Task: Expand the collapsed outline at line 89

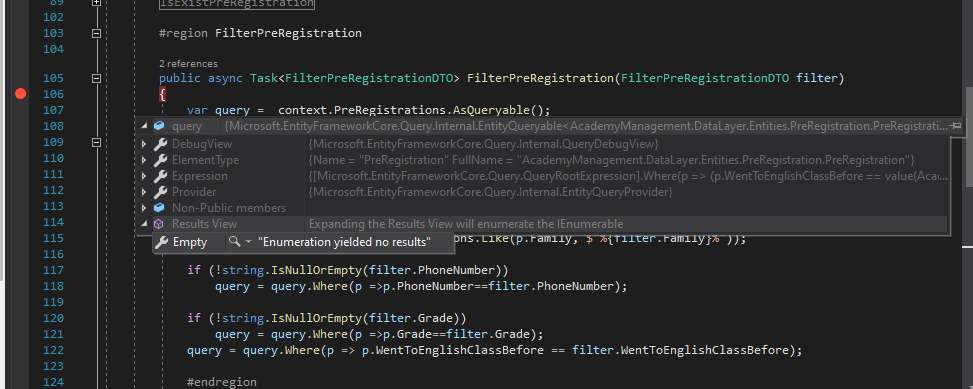Action: tap(96, 2)
